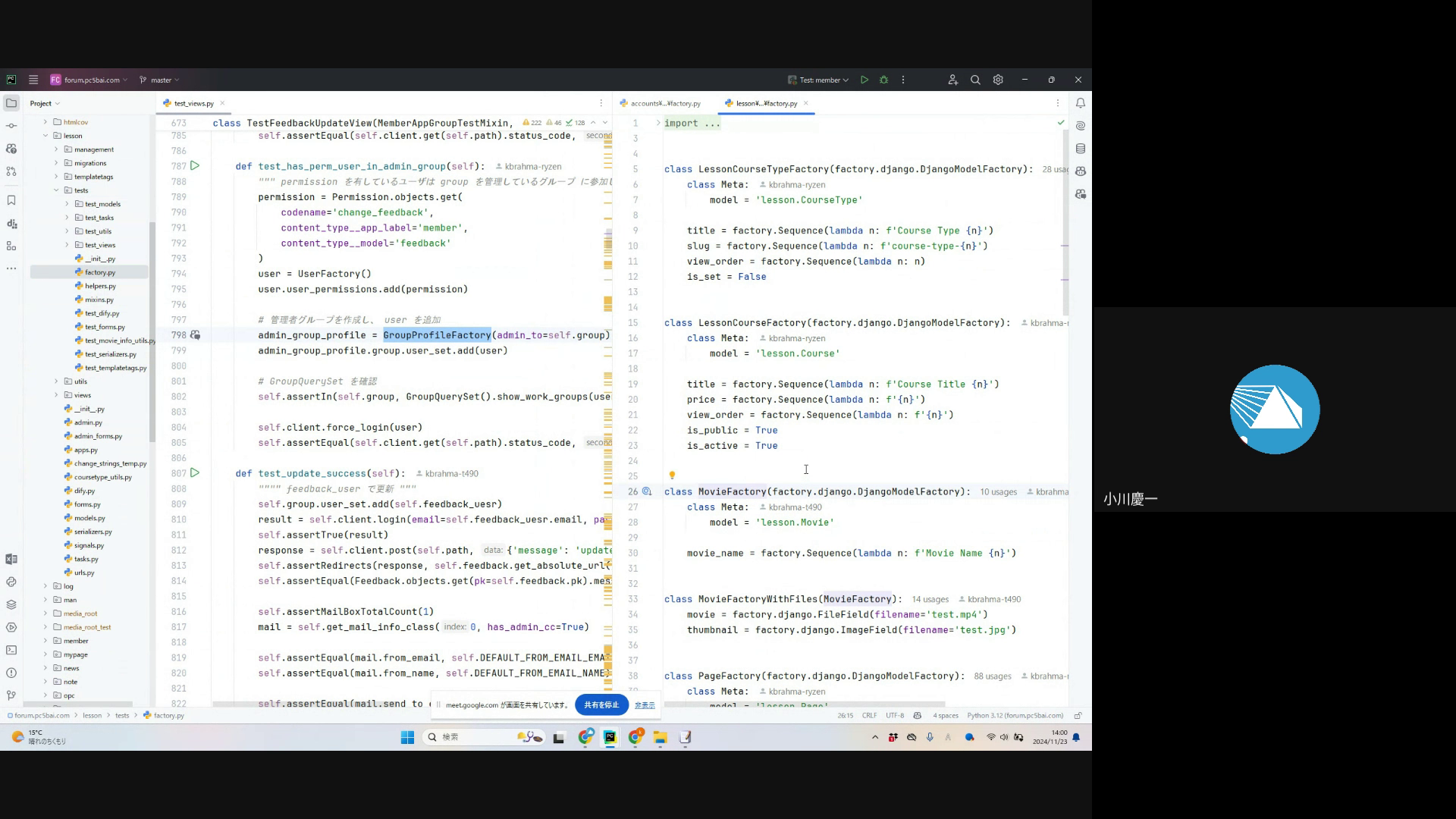
Task: Open the Notifications bell tool window
Action: [x=1081, y=103]
